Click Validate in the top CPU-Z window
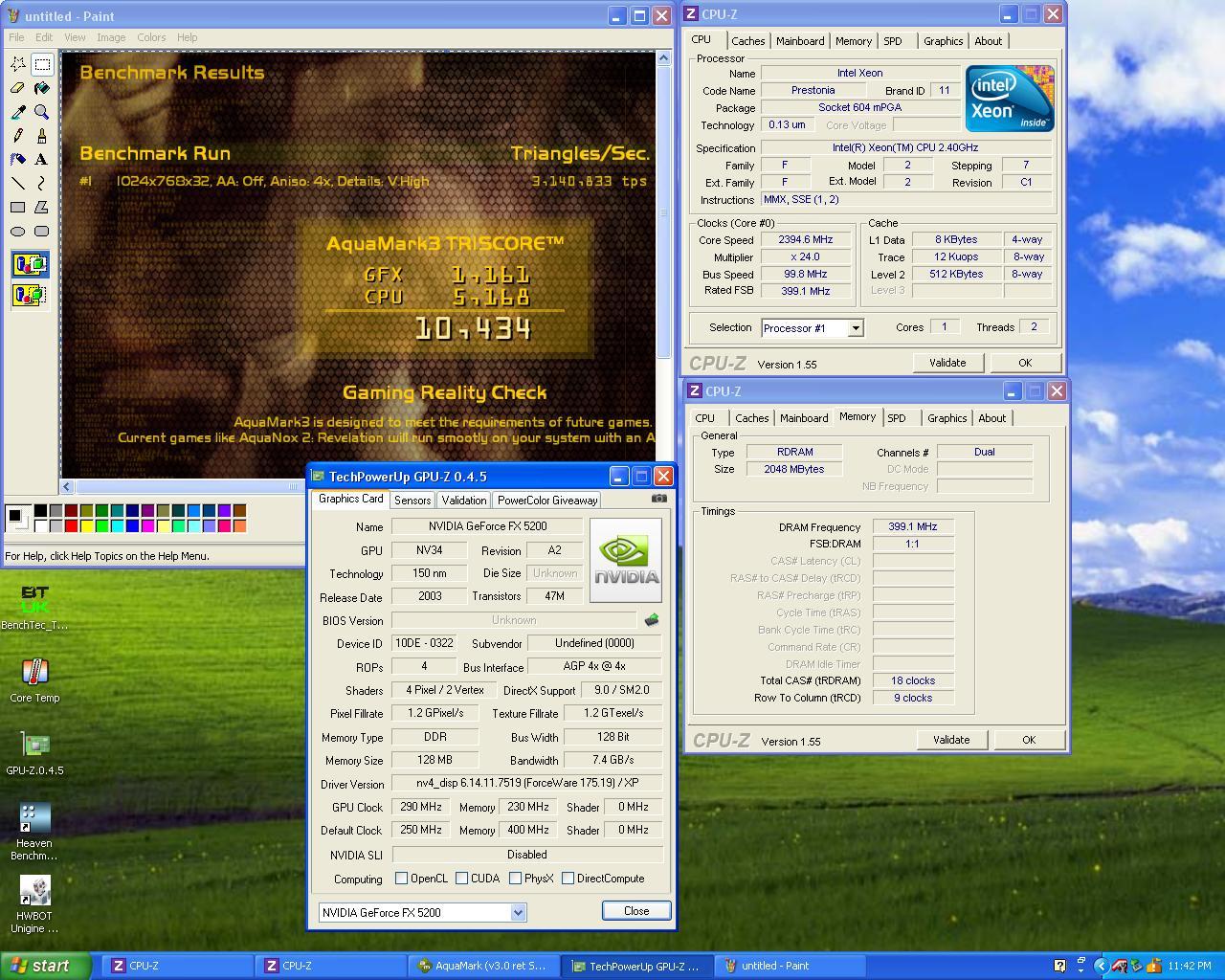Screen dimensions: 1225x980 coord(947,363)
